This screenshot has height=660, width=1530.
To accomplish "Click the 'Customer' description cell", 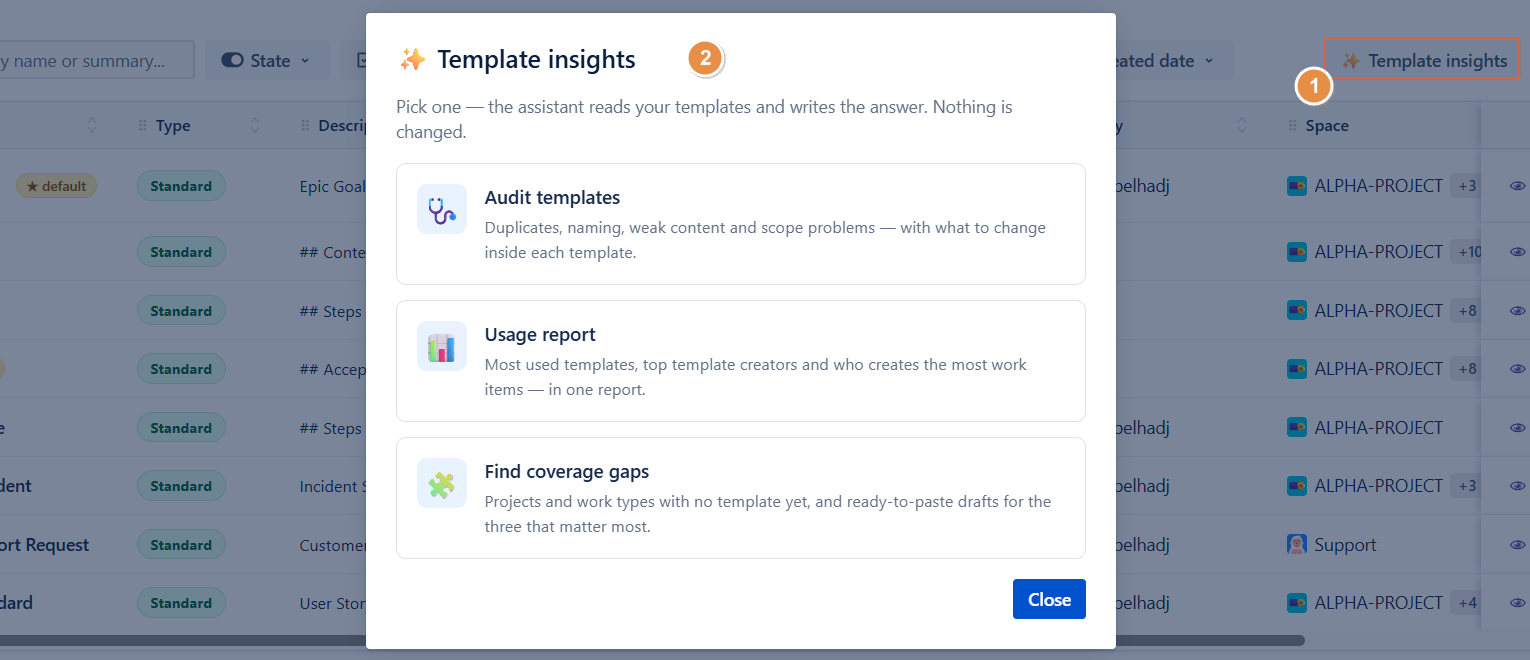I will (x=333, y=545).
